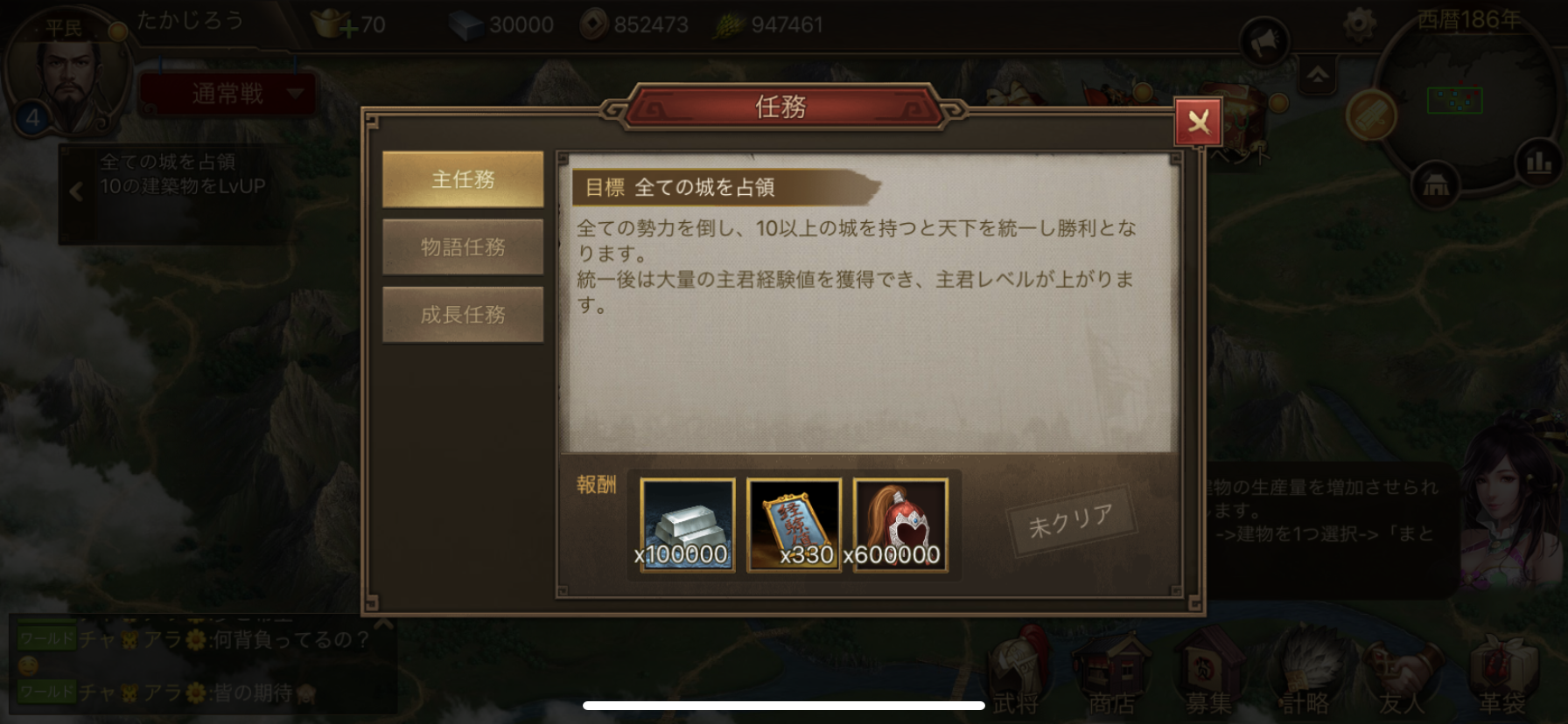Close the 任務 dialog with X button
This screenshot has height=724, width=1568.
1199,122
